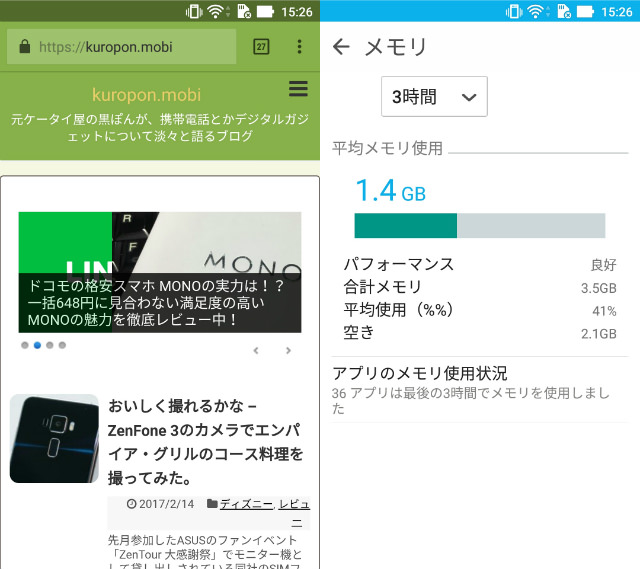640x569 pixels.
Task: Tap the battery icon in memory screen status bar
Action: coord(585,11)
